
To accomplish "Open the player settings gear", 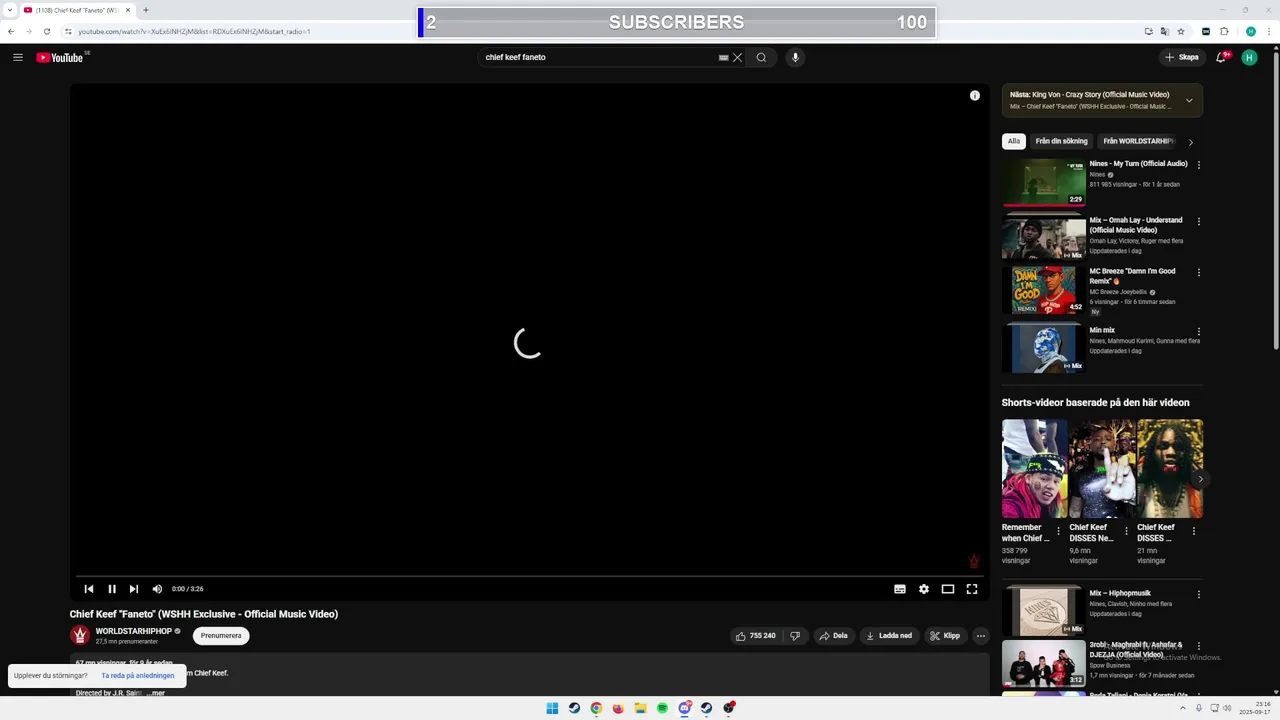I will pos(924,589).
